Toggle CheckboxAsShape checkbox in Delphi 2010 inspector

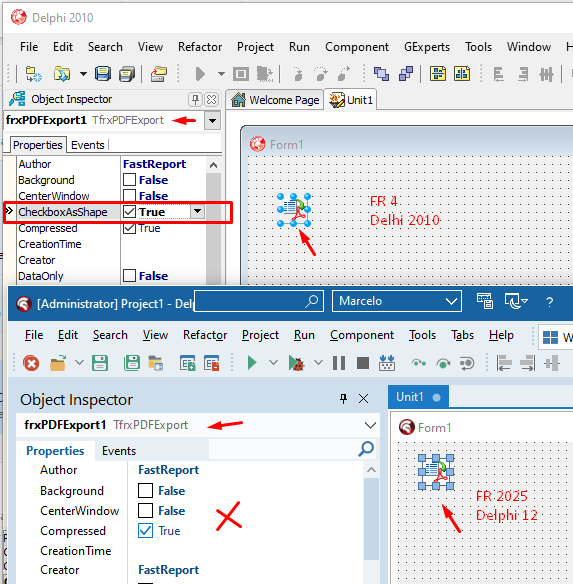129,212
